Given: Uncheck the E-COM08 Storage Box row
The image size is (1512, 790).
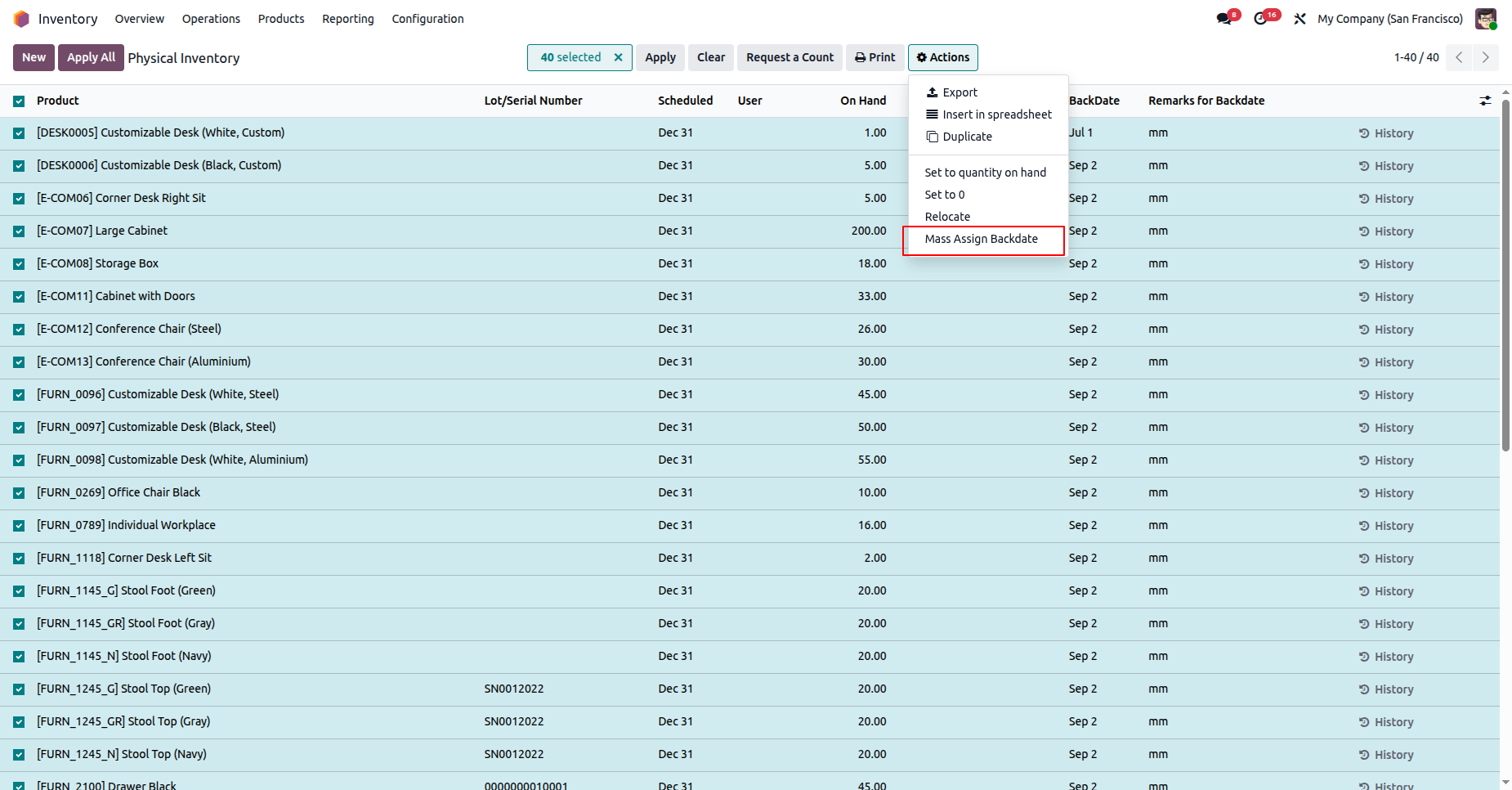Looking at the screenshot, I should 19,264.
